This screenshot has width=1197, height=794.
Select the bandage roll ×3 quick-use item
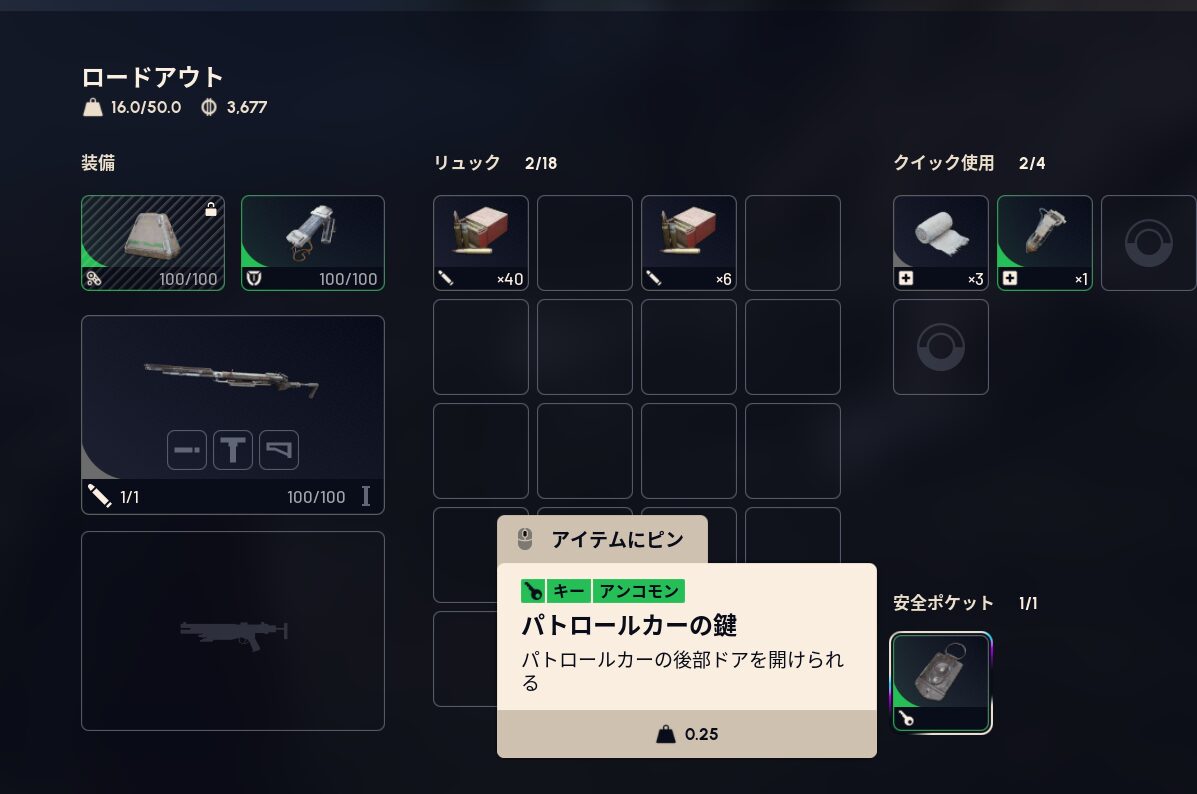pyautogui.click(x=940, y=243)
